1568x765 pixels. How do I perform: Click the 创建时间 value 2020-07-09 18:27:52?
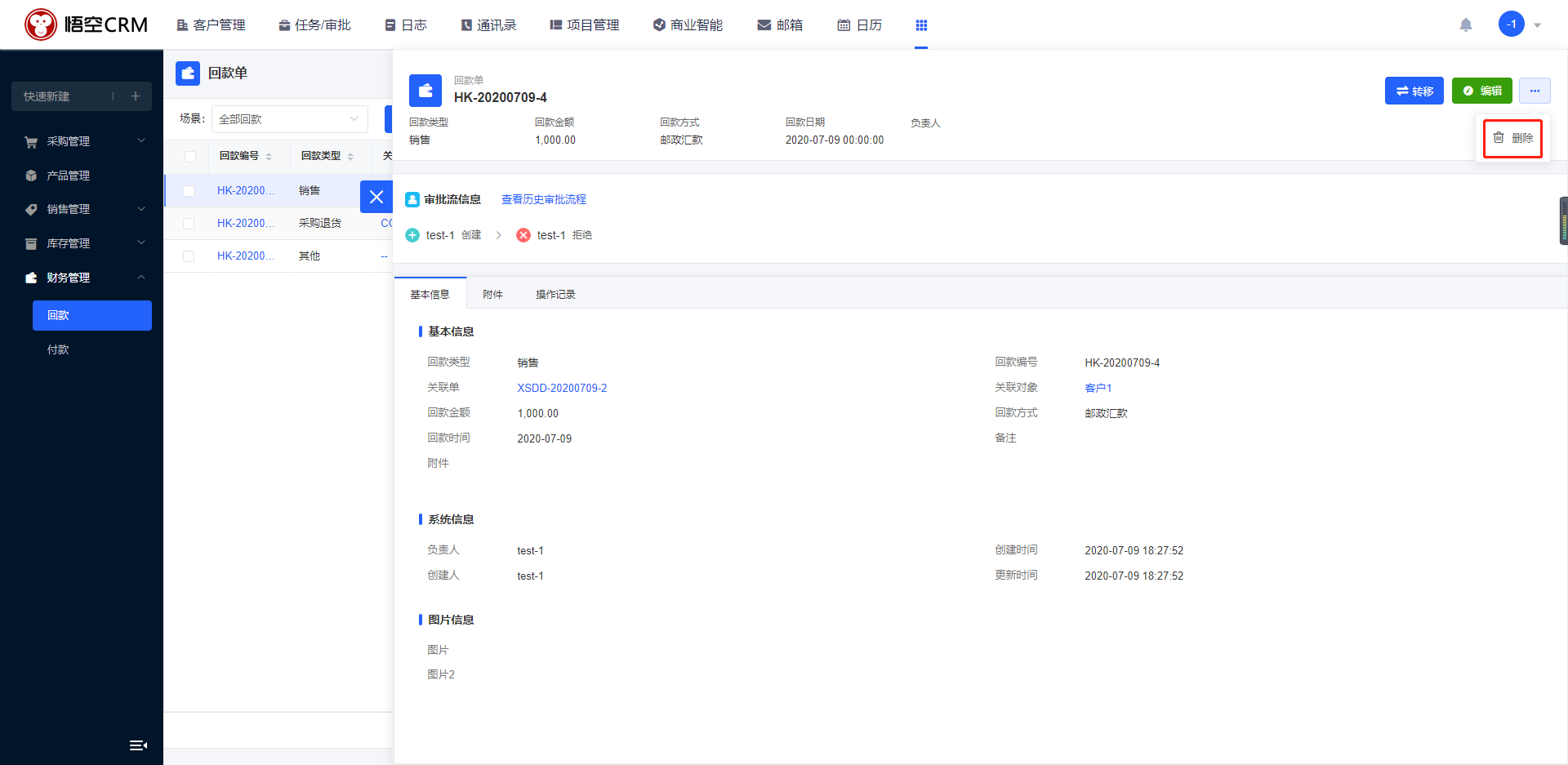click(1134, 550)
